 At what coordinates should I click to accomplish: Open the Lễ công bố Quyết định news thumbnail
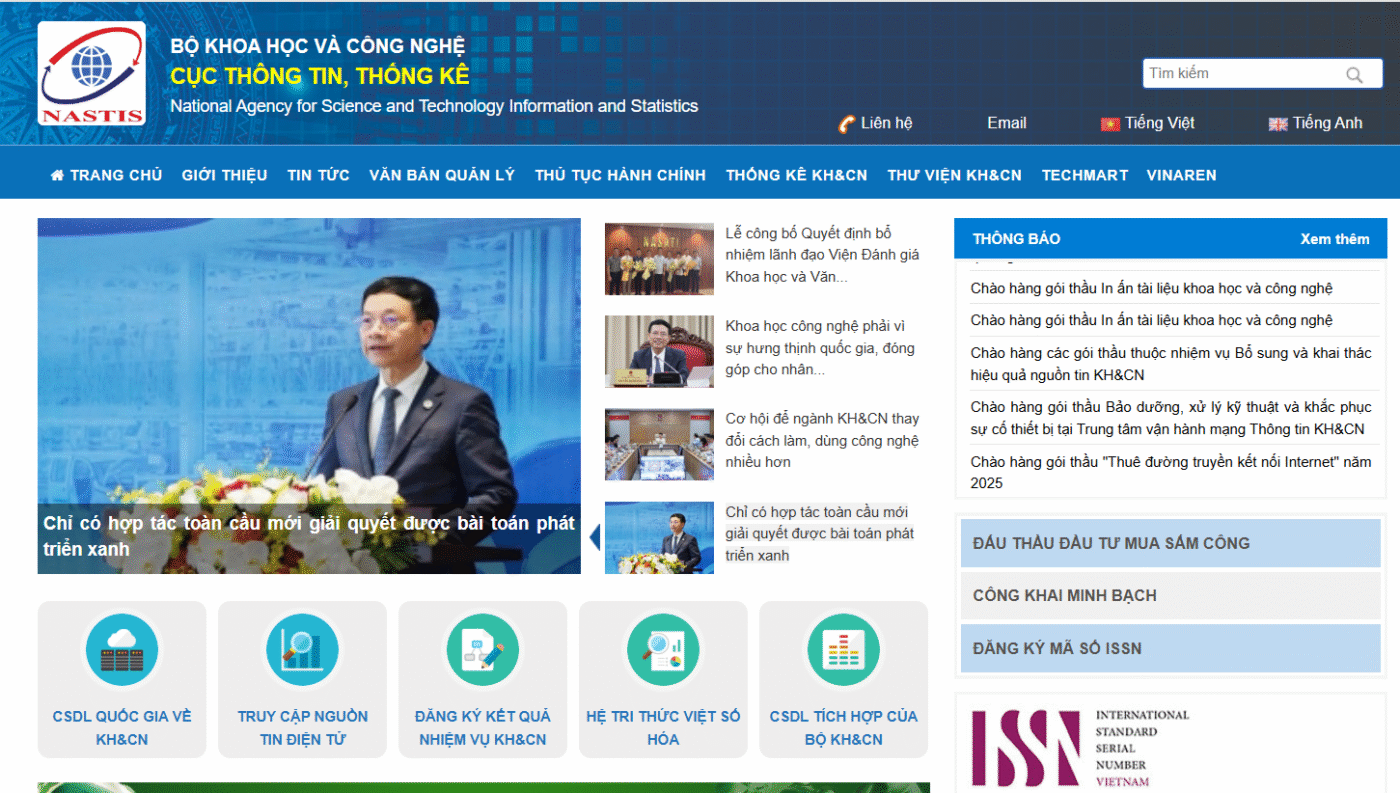[x=659, y=259]
